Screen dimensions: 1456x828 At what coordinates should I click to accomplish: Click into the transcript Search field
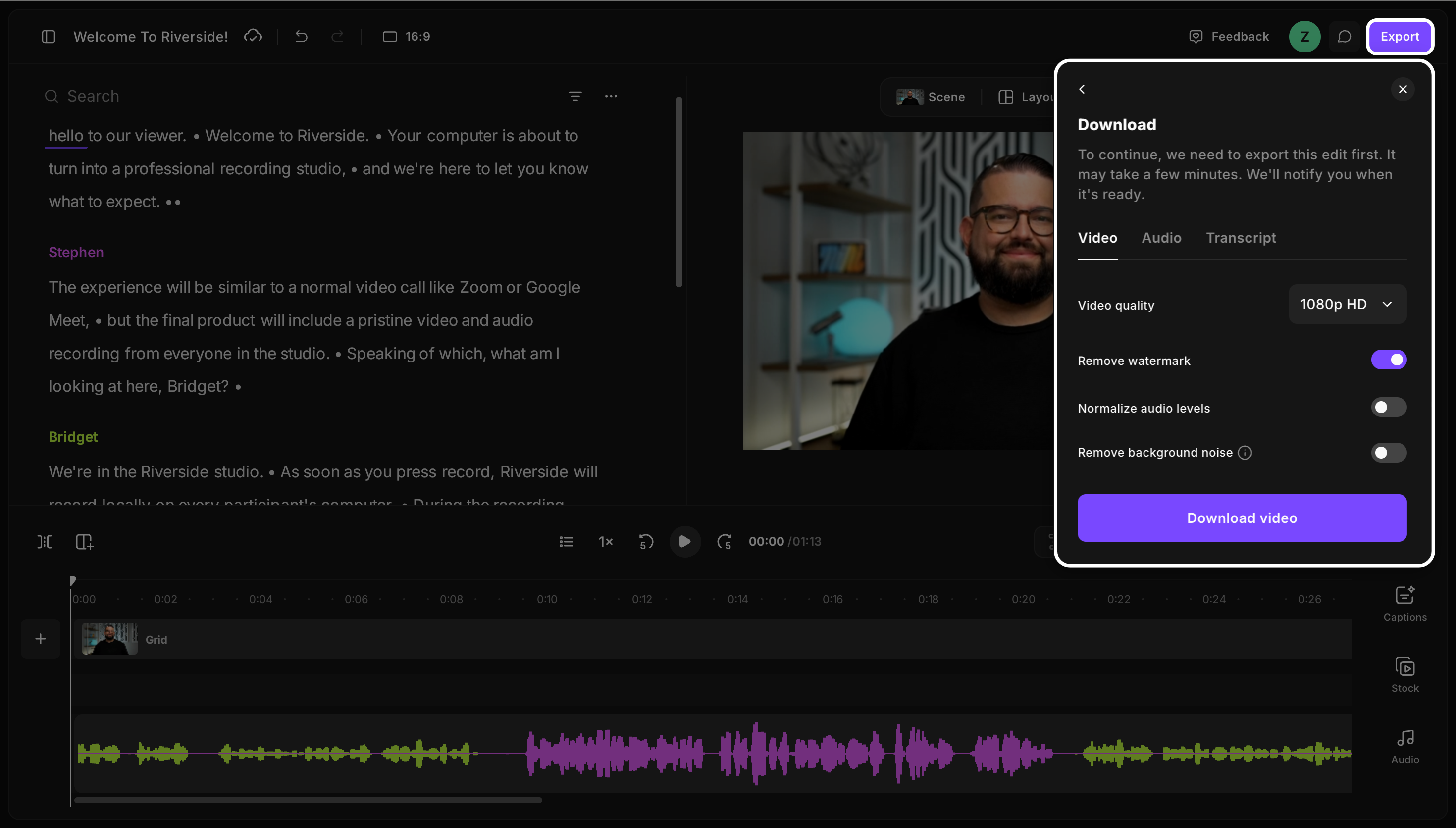(301, 96)
